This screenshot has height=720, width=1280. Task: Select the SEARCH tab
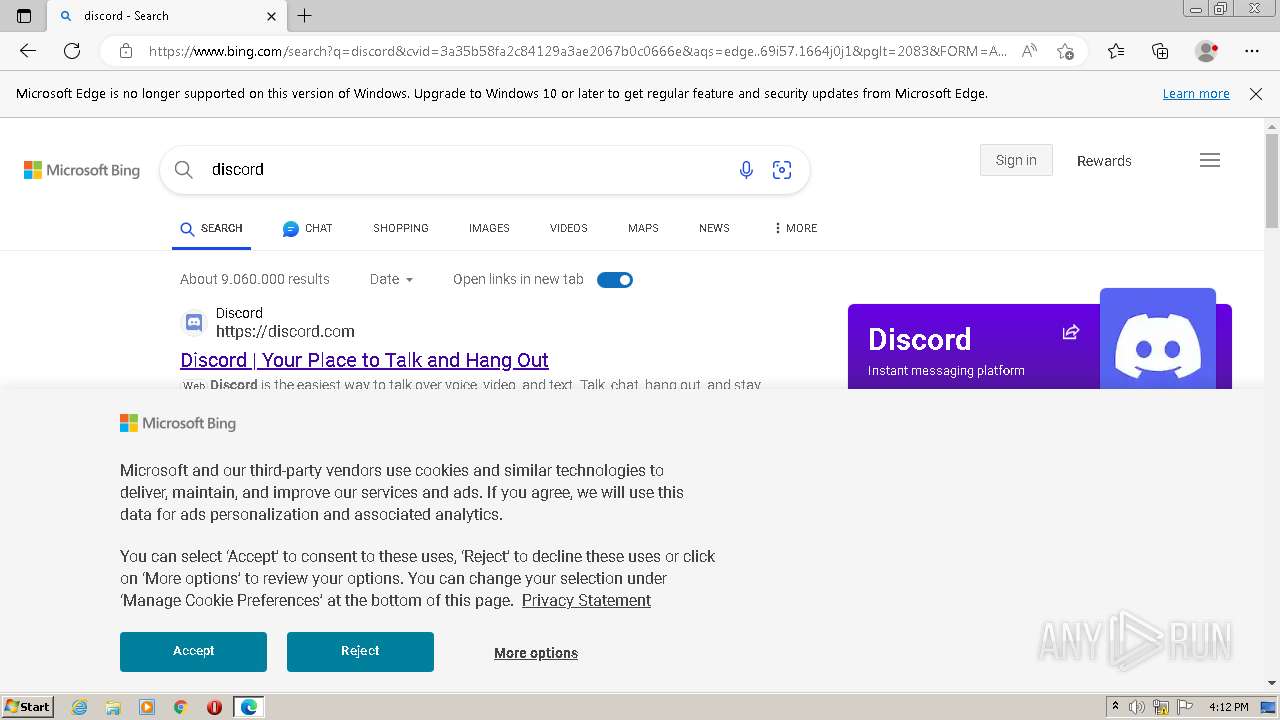coord(211,228)
